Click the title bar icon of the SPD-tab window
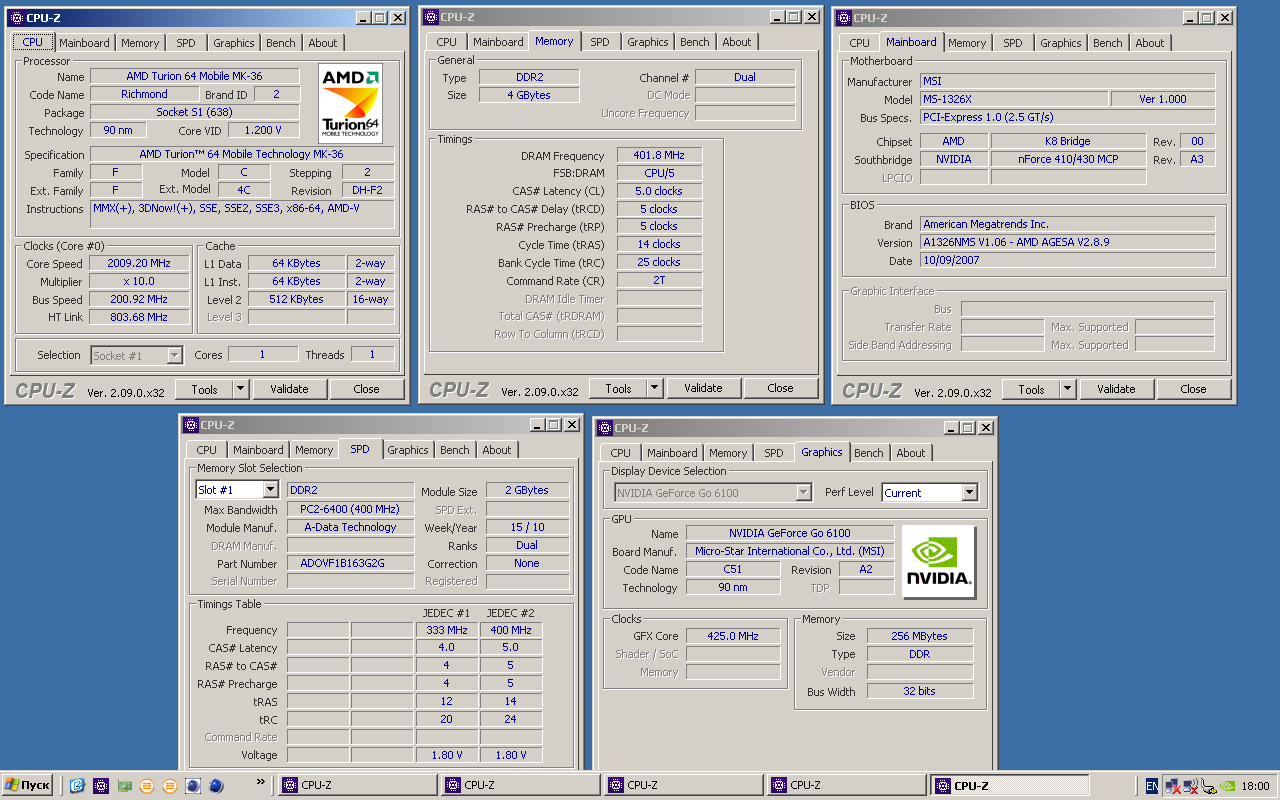The width and height of the screenshot is (1280, 800). click(191, 425)
